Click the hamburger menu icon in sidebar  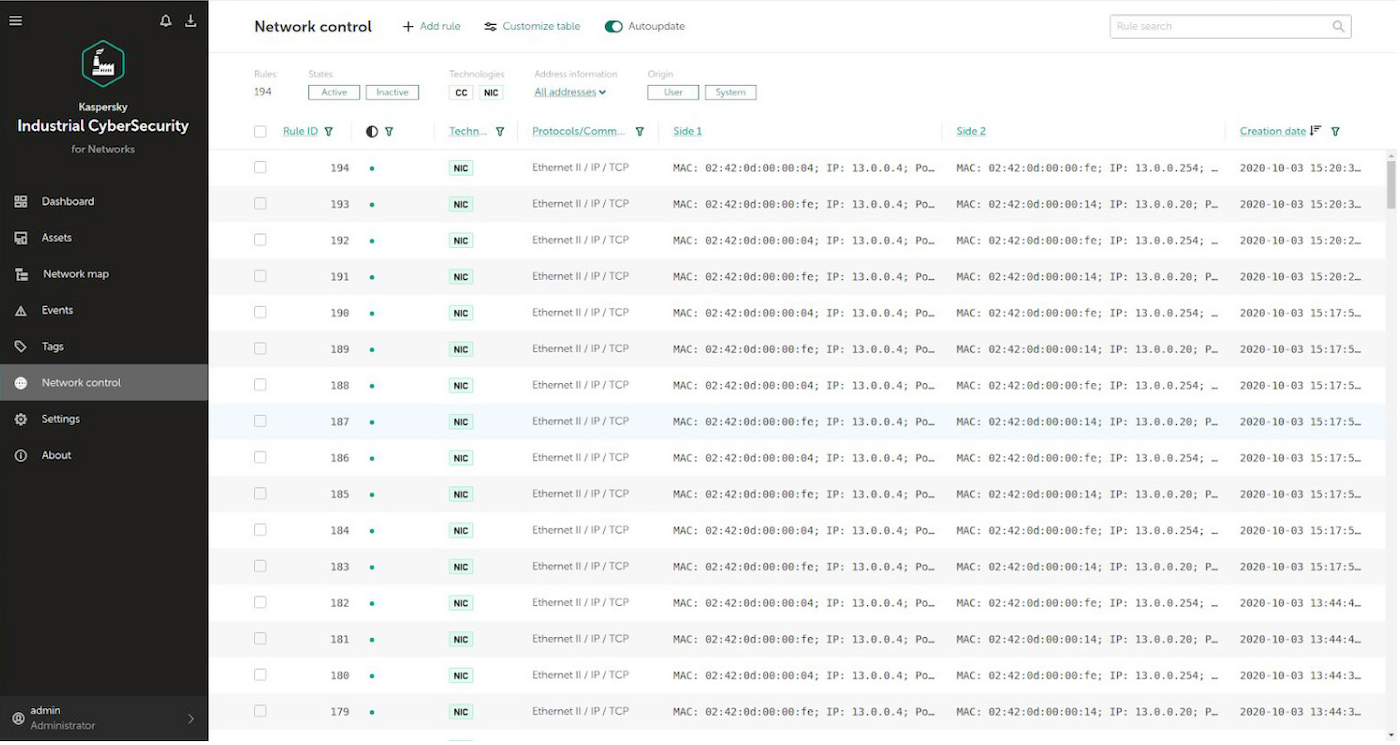click(x=15, y=21)
